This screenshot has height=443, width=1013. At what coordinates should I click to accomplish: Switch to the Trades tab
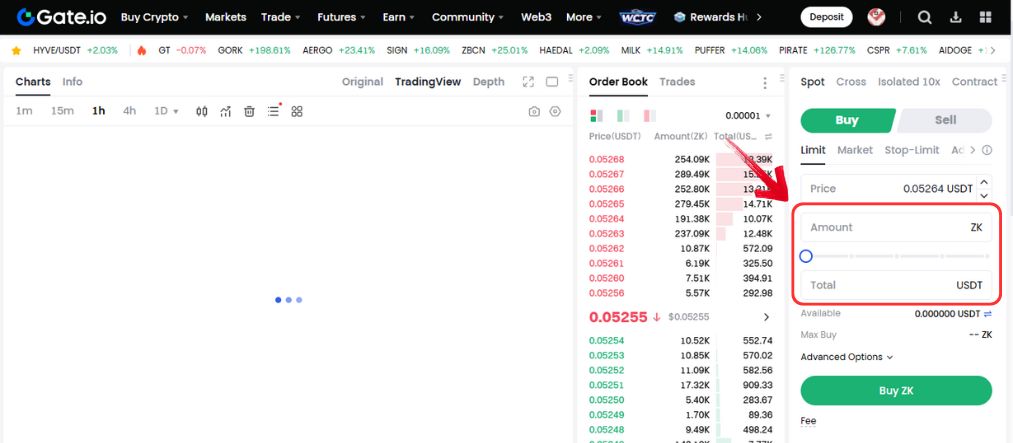tap(677, 82)
